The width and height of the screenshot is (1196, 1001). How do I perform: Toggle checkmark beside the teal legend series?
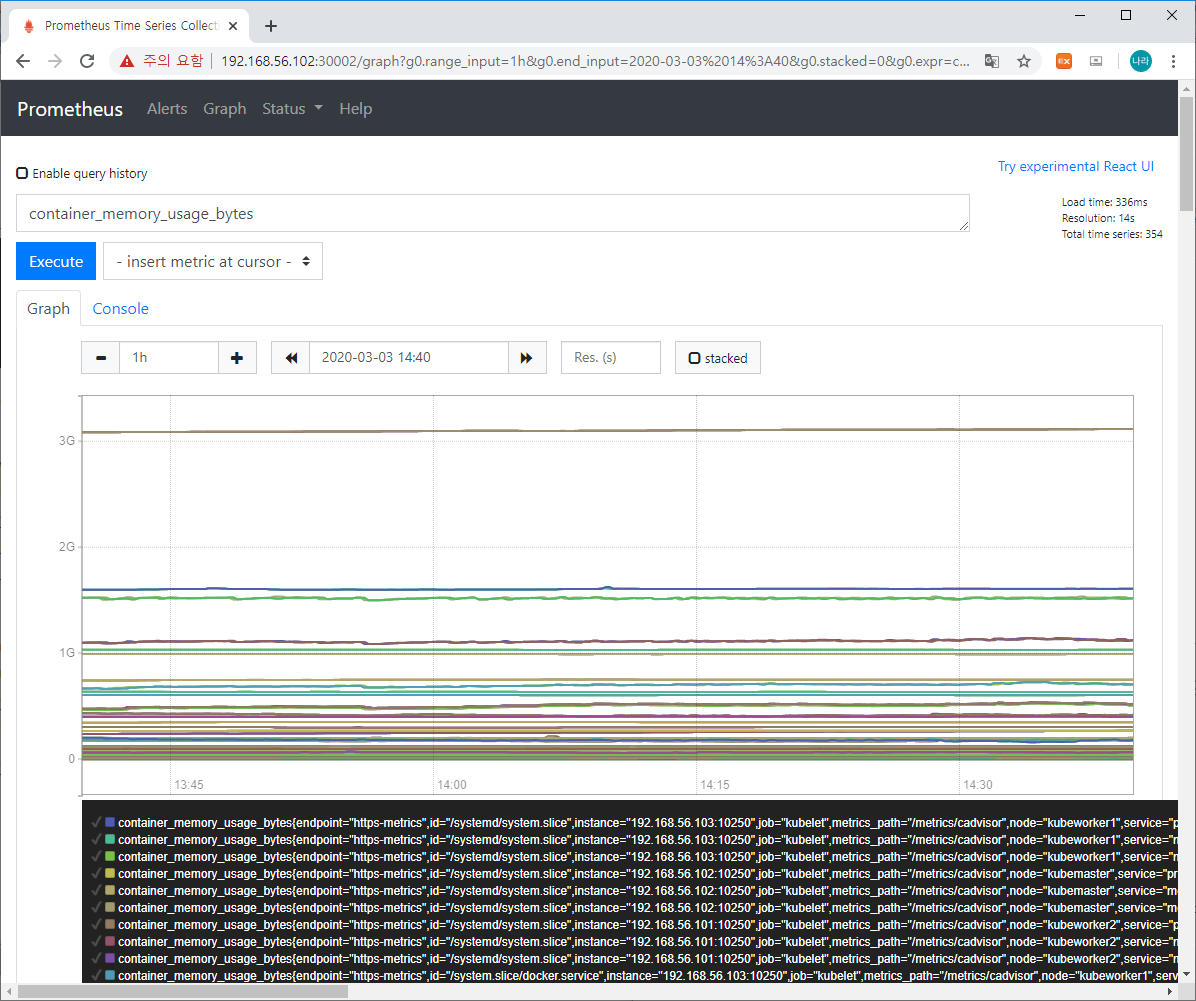[95, 840]
